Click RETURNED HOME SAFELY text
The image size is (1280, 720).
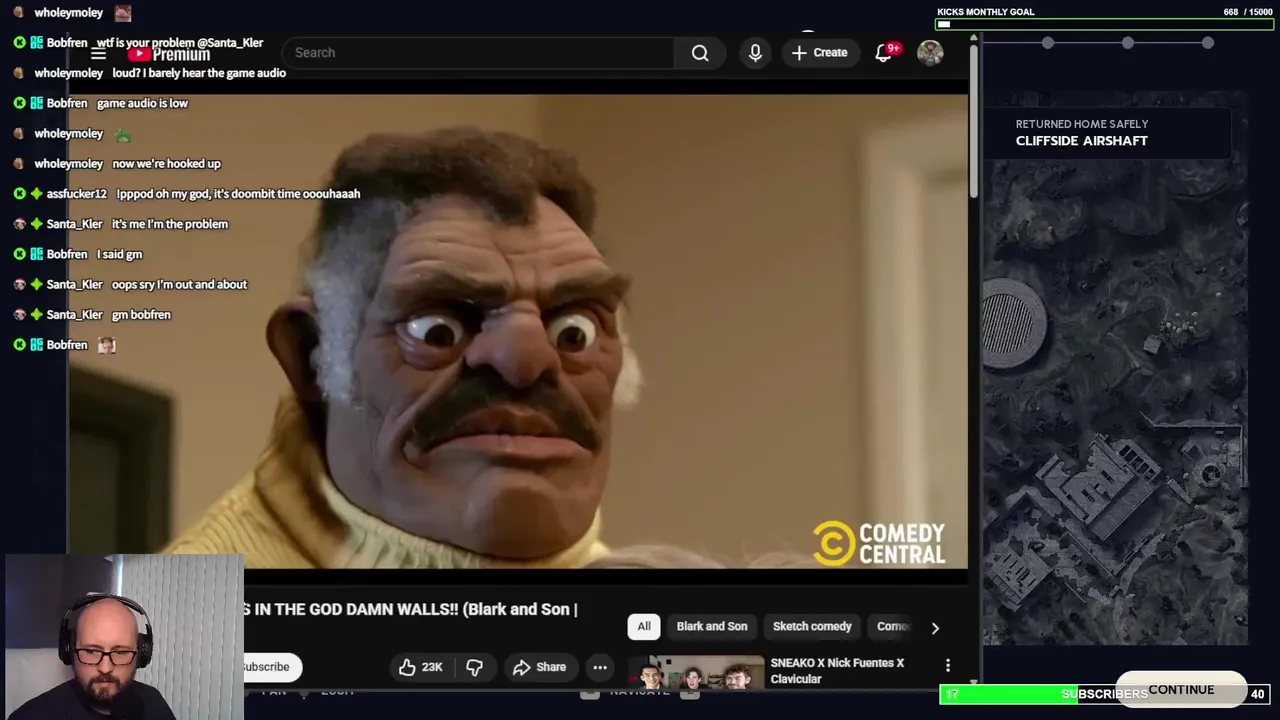coord(1082,124)
